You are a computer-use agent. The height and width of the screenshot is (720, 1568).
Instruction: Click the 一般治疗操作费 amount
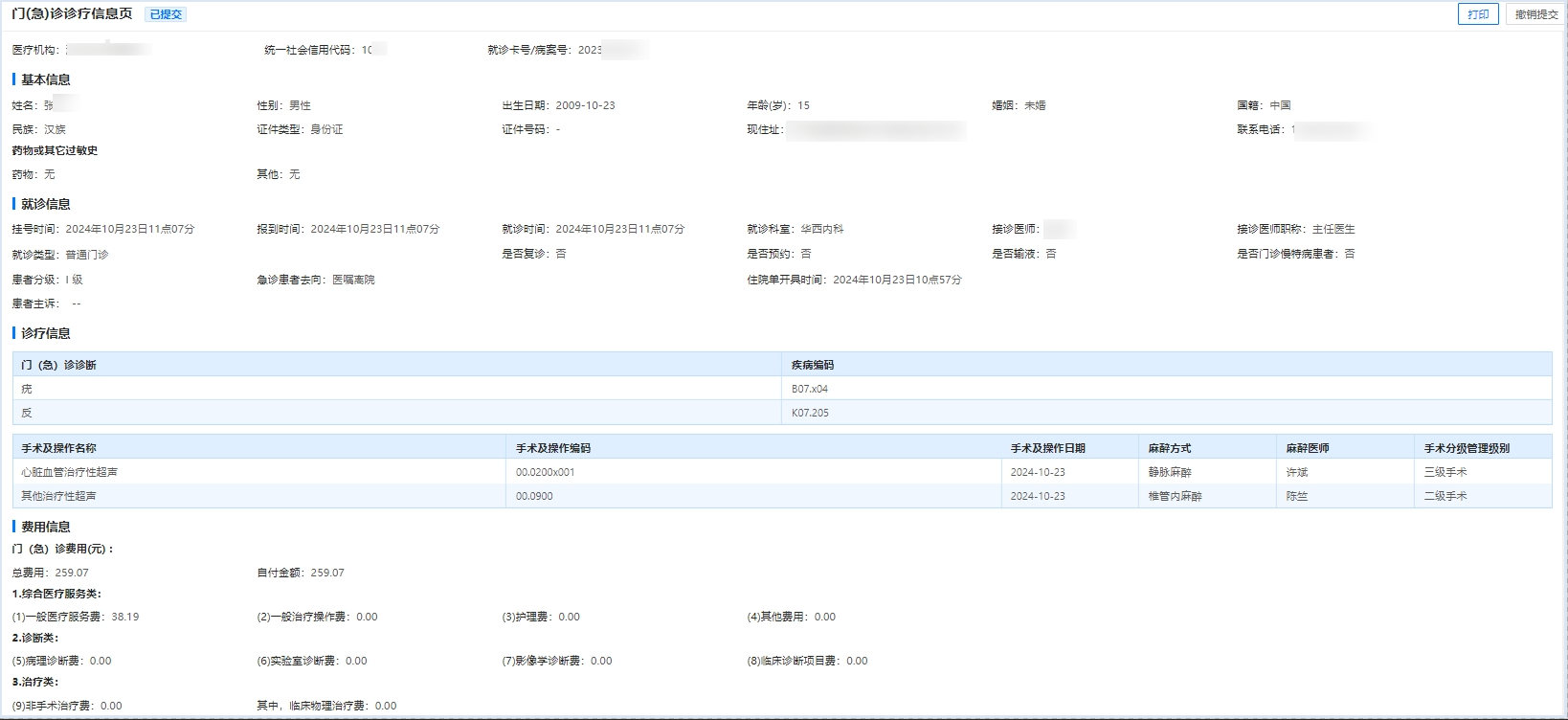(x=367, y=617)
